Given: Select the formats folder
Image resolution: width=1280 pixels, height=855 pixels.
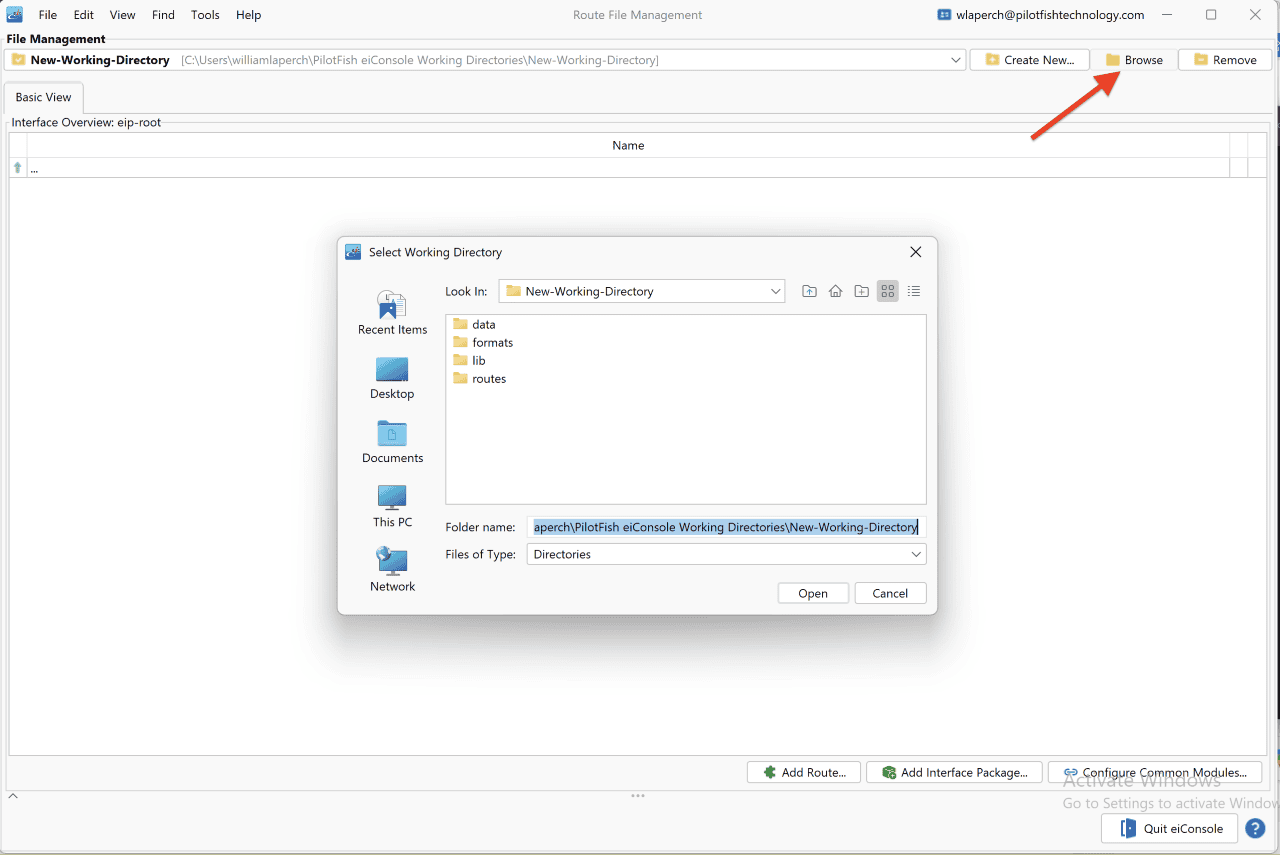Looking at the screenshot, I should (x=483, y=342).
